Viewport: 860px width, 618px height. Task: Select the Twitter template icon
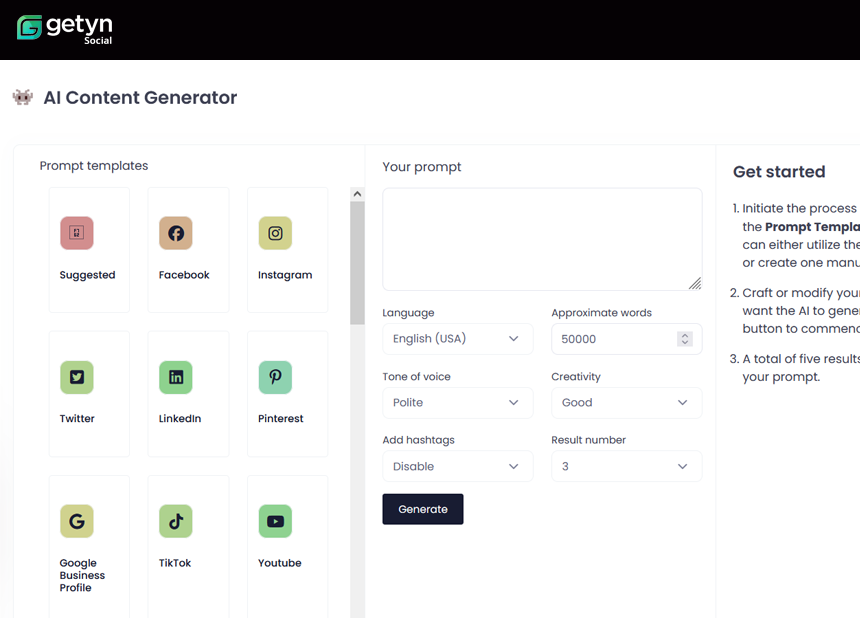tap(77, 377)
